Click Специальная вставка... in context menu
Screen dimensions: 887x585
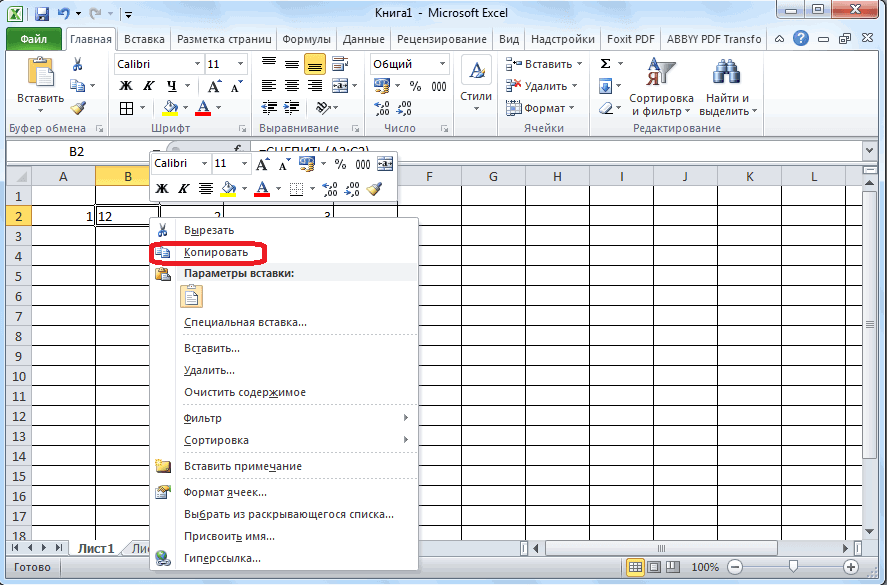click(x=245, y=322)
